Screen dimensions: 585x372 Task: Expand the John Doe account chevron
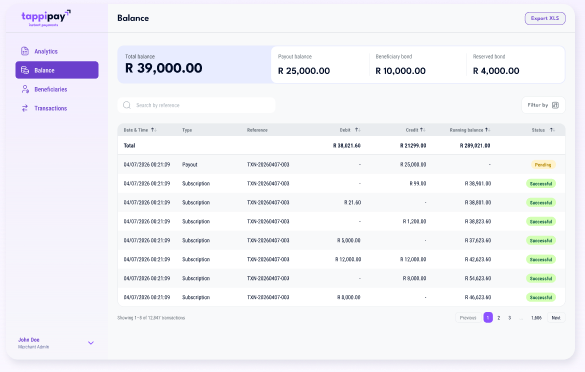click(x=91, y=343)
